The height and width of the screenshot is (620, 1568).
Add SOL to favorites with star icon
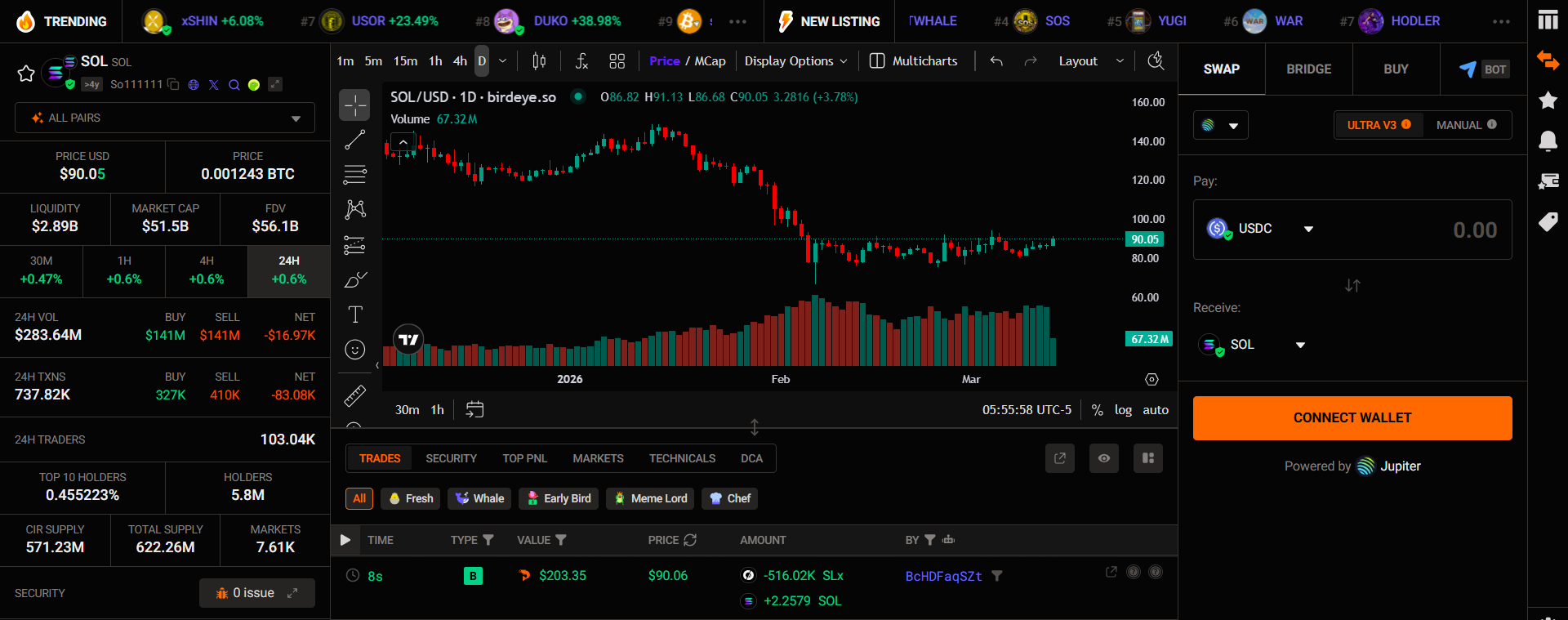26,74
